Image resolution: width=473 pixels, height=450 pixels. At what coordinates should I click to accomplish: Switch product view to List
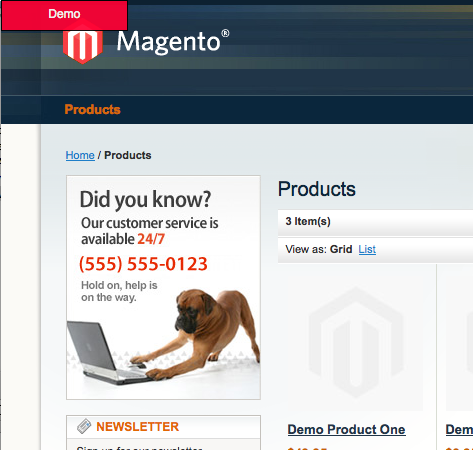tap(367, 249)
